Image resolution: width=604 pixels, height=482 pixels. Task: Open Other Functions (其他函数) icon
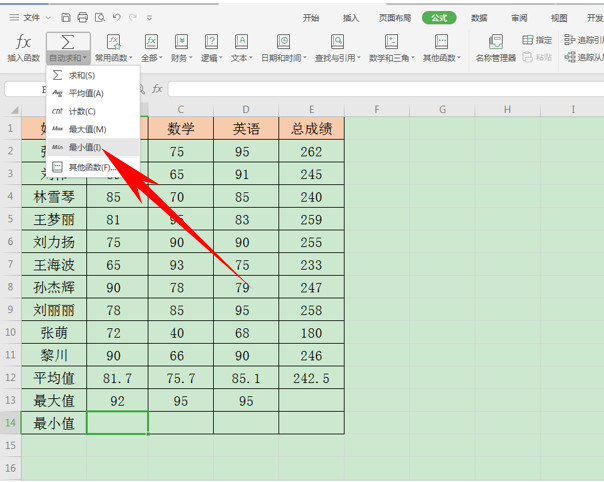point(441,42)
